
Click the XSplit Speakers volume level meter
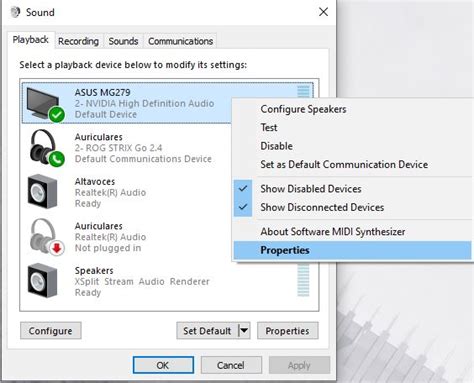point(303,280)
